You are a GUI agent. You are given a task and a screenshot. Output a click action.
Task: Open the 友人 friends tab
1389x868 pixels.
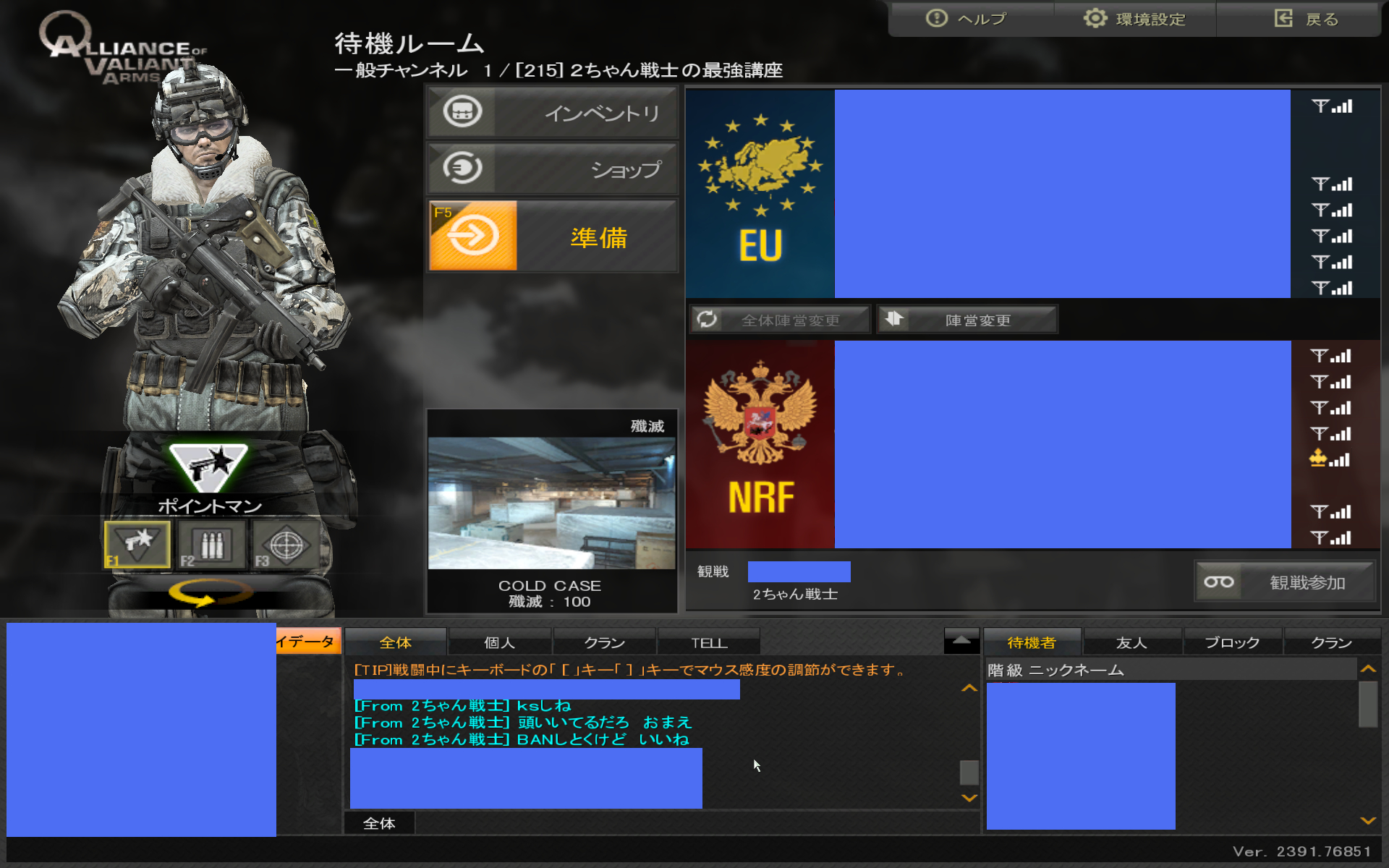1131,642
